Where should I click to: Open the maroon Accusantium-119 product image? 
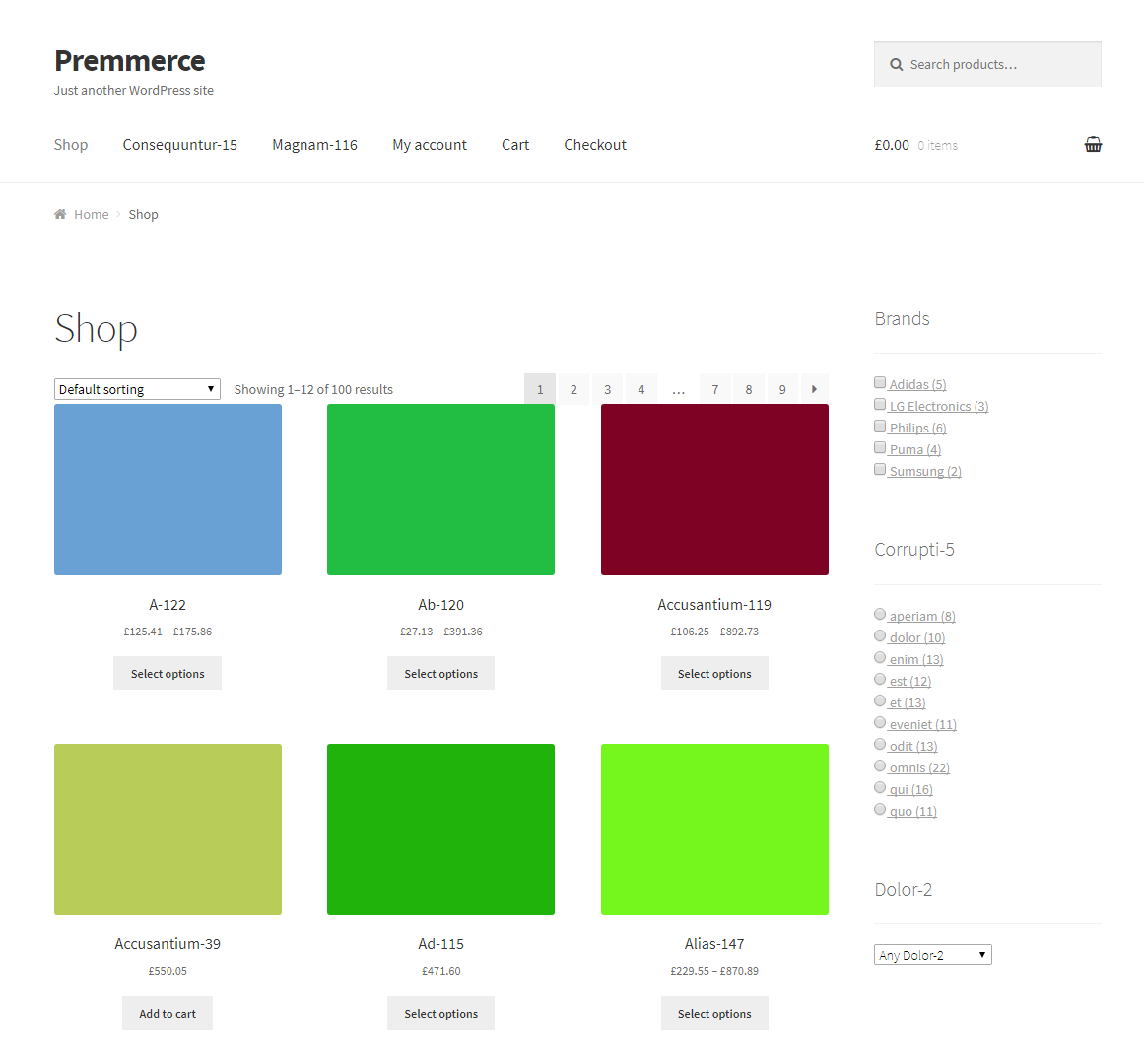[x=714, y=490]
